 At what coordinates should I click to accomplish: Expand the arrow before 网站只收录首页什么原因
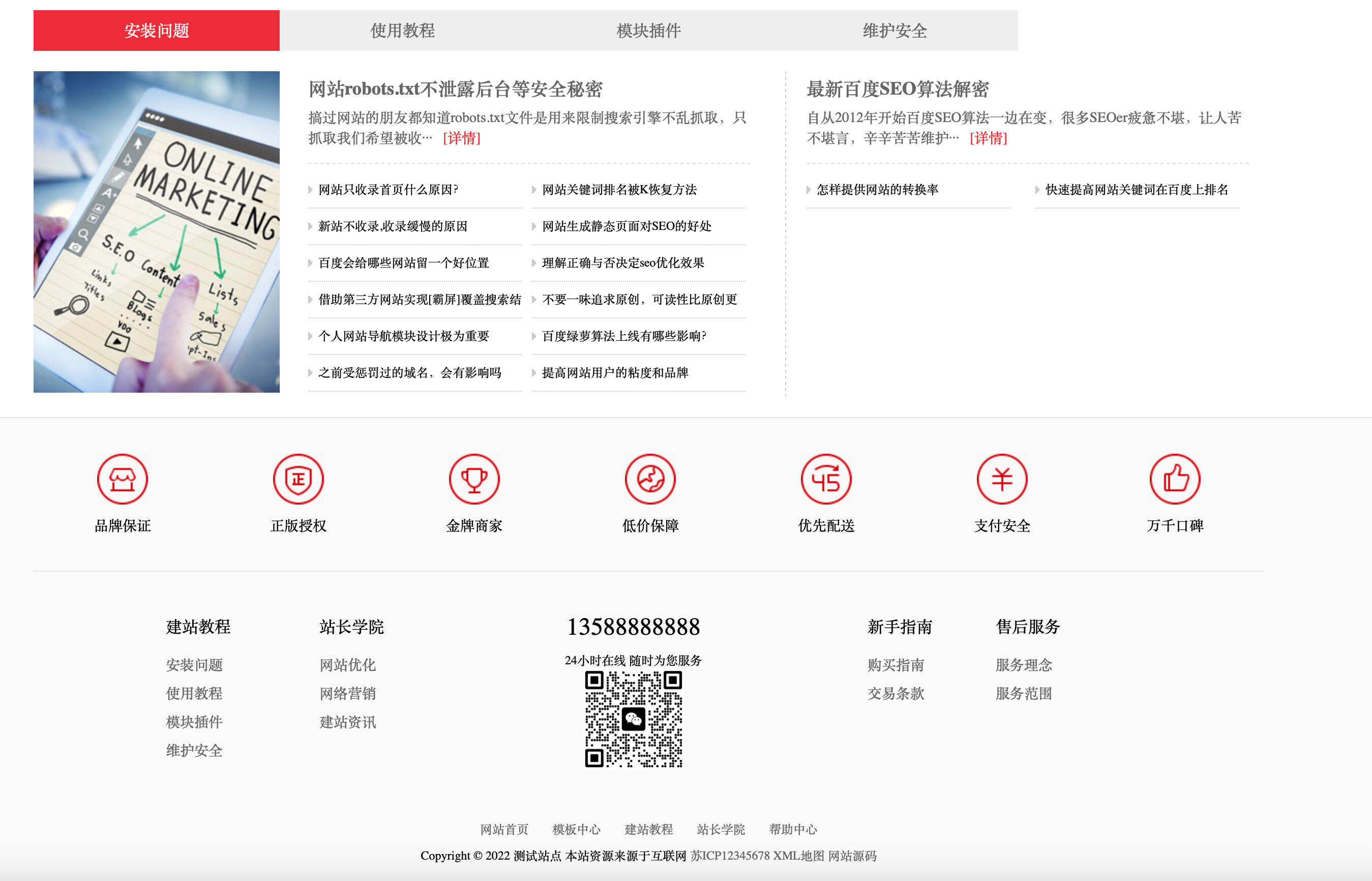[311, 190]
